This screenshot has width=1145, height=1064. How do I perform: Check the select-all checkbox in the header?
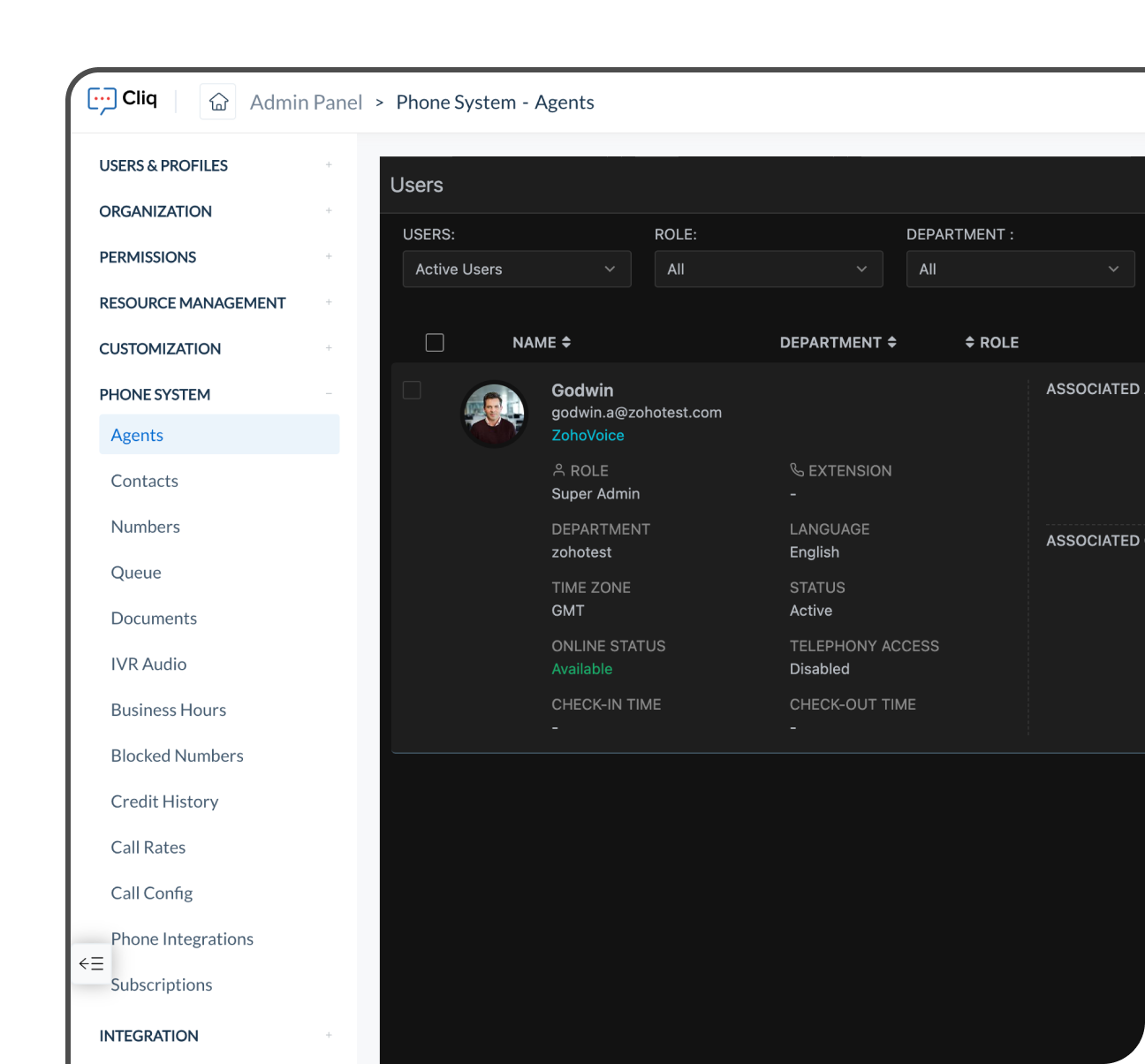pyautogui.click(x=435, y=342)
